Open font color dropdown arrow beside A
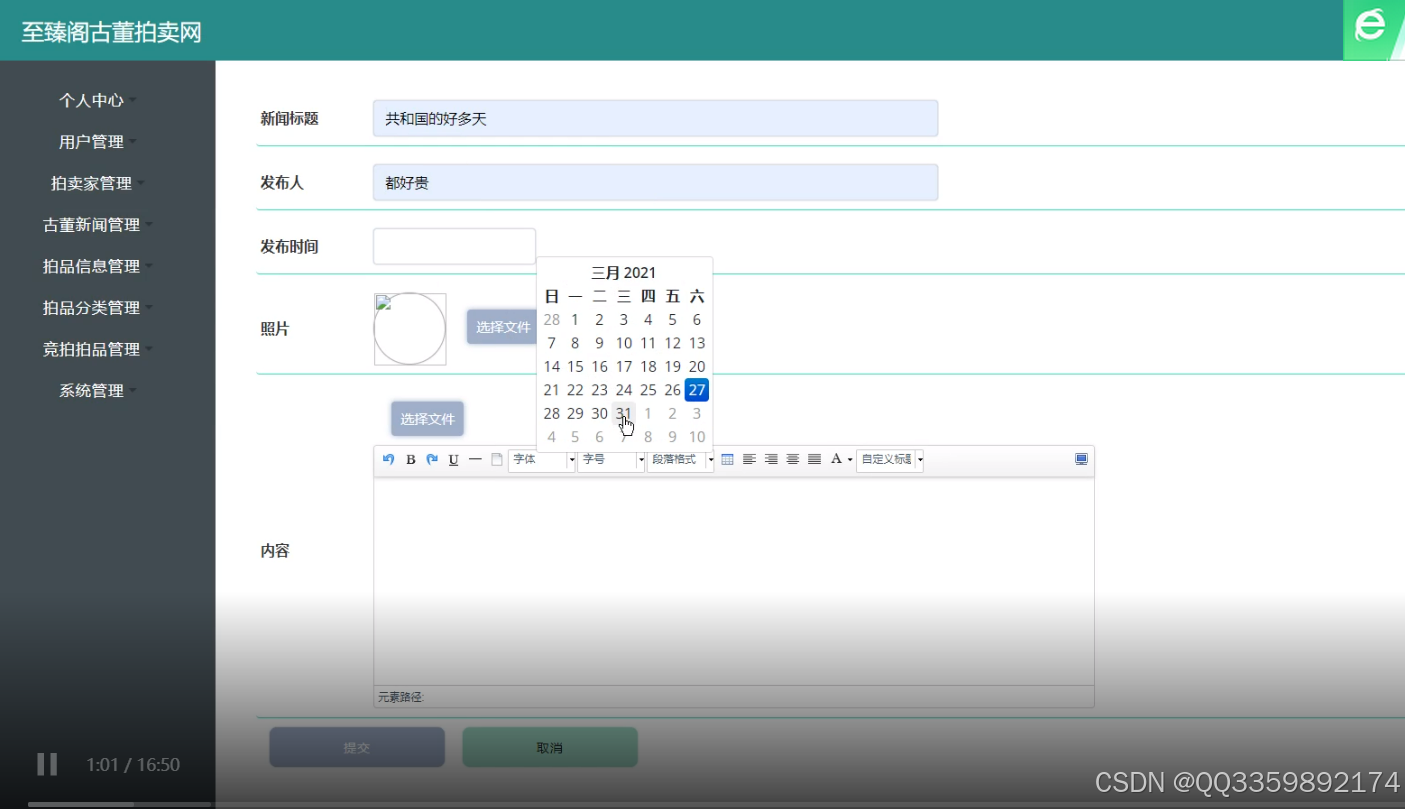The height and width of the screenshot is (809, 1405). point(850,460)
